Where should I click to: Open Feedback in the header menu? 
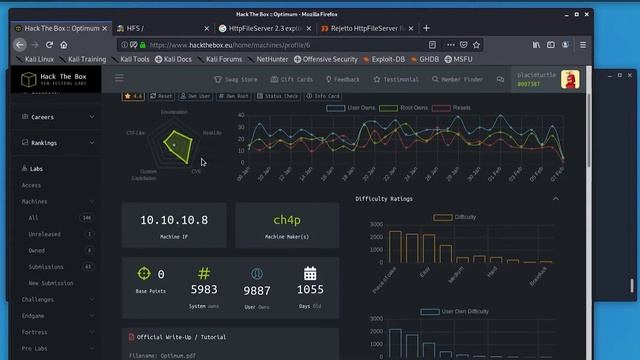343,79
